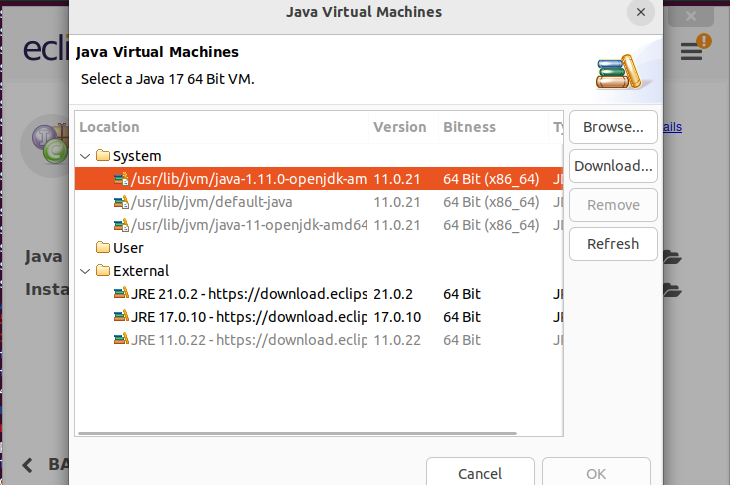Image resolution: width=730 pixels, height=485 pixels.
Task: Close the Java Virtual Machines dialog
Action: (641, 12)
